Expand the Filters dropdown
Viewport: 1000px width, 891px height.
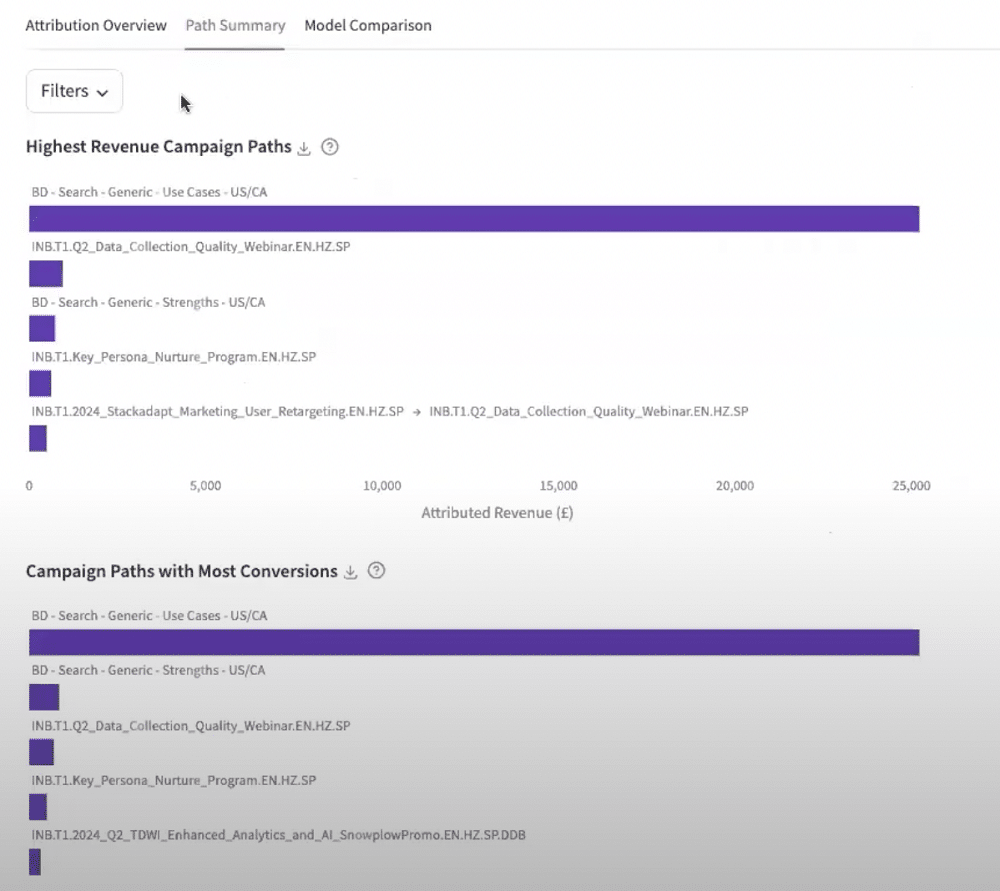pyautogui.click(x=75, y=91)
